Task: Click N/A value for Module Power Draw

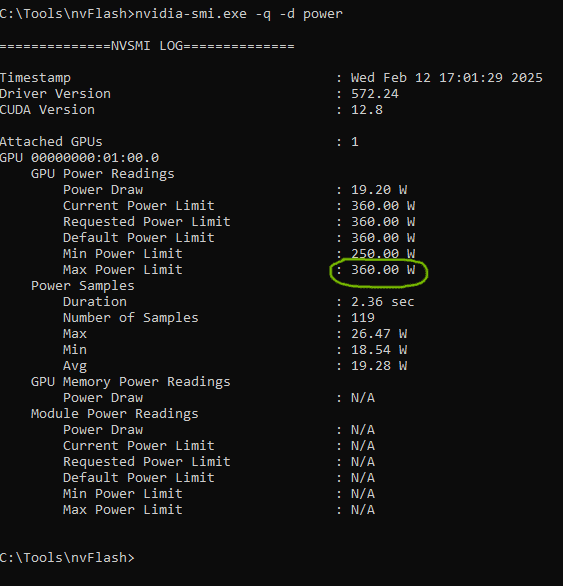Action: pyautogui.click(x=363, y=430)
